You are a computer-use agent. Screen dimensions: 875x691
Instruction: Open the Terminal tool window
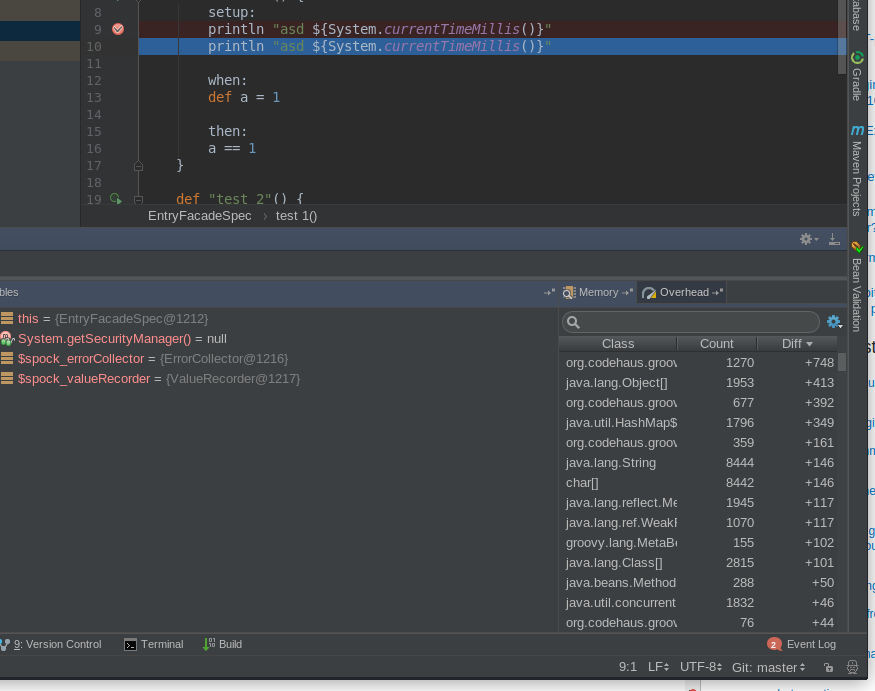153,645
